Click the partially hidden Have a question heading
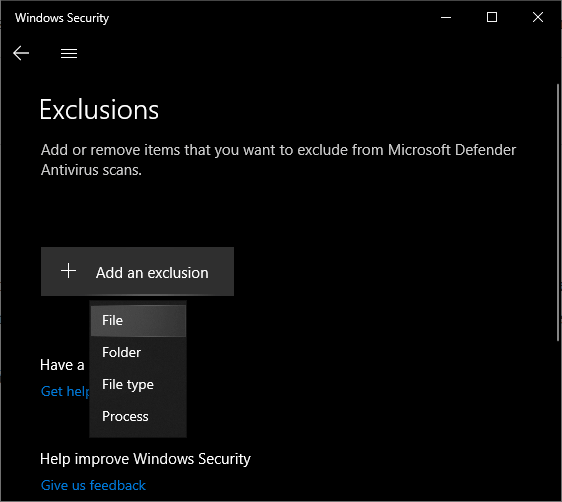Screen dimensions: 562x502 click(x=62, y=365)
